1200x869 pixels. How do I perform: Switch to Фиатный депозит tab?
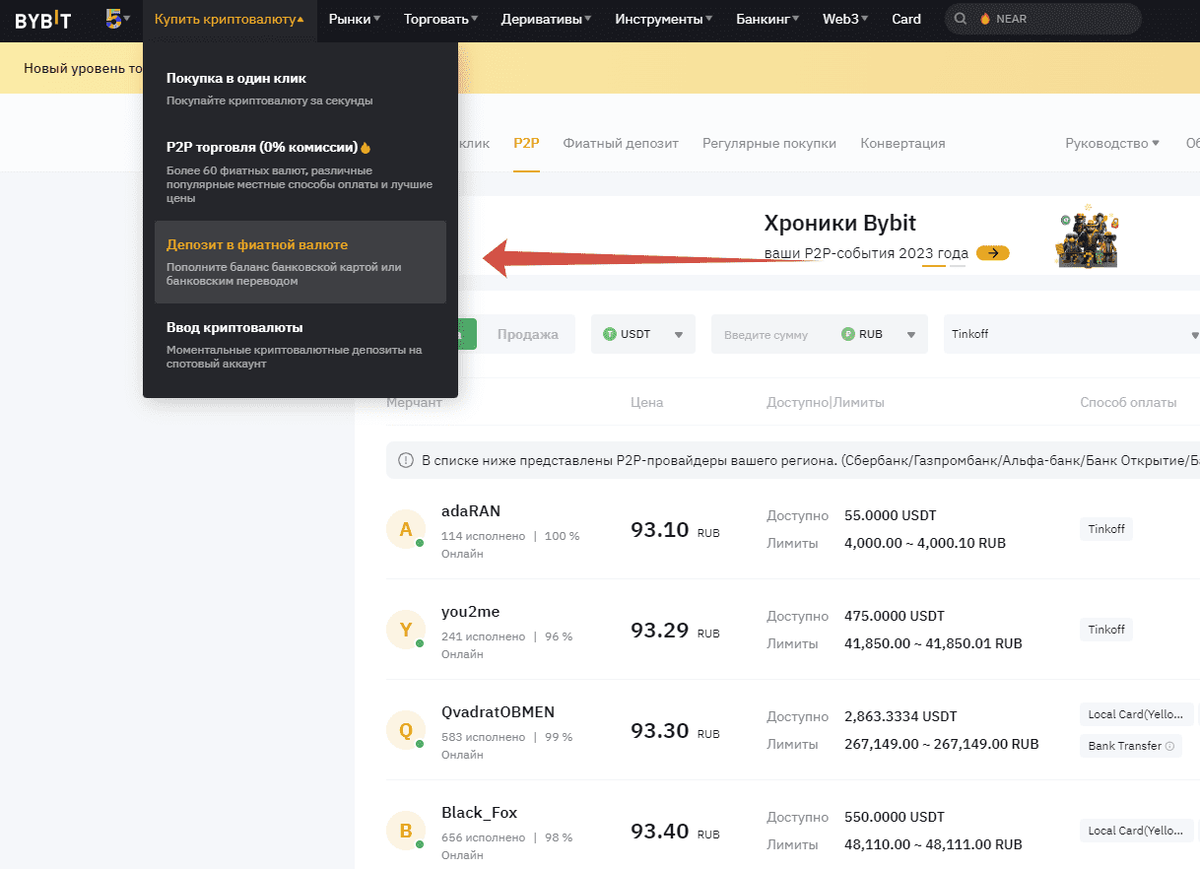[x=621, y=143]
